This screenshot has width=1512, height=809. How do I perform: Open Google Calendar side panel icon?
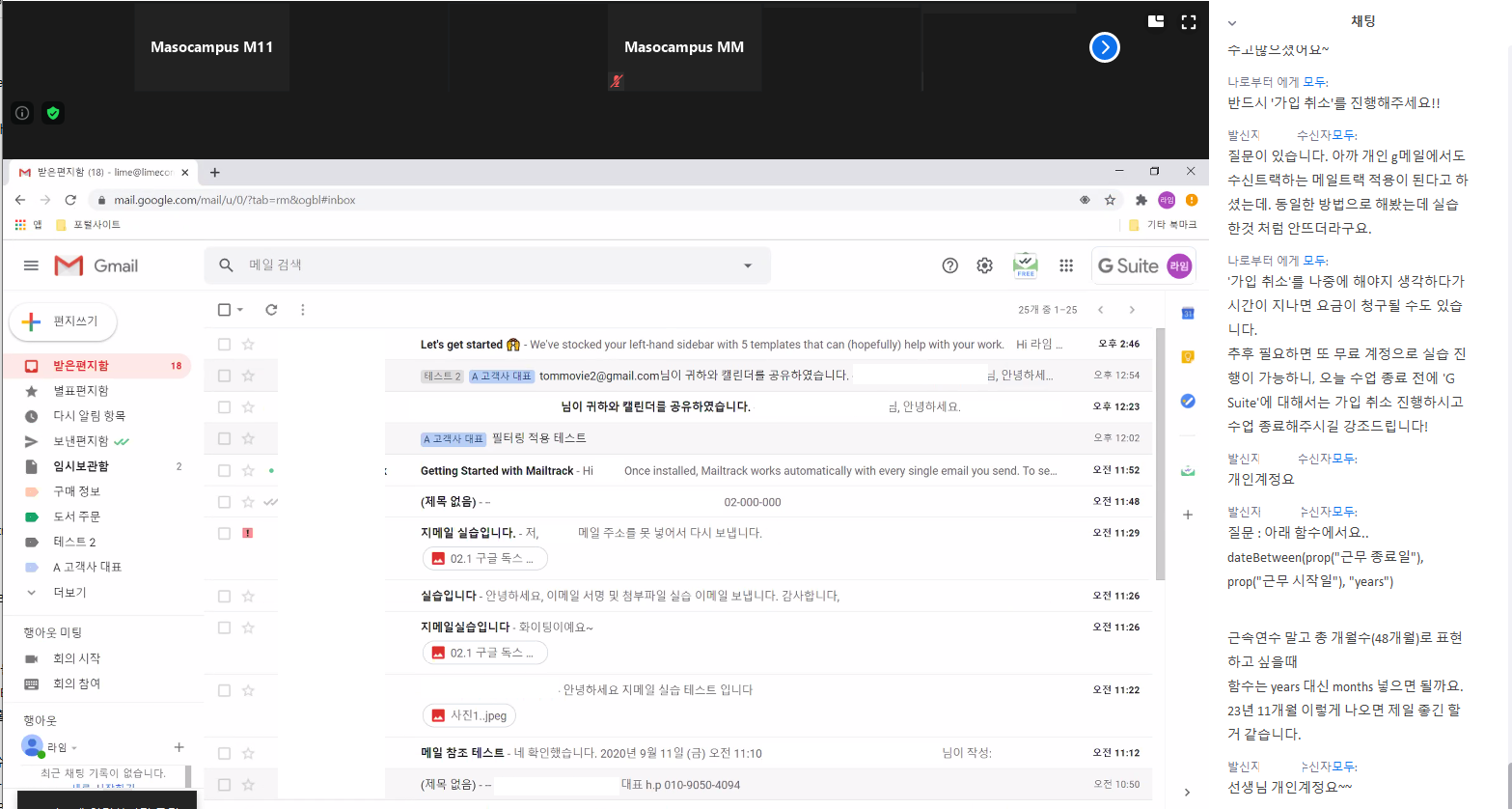1188,313
